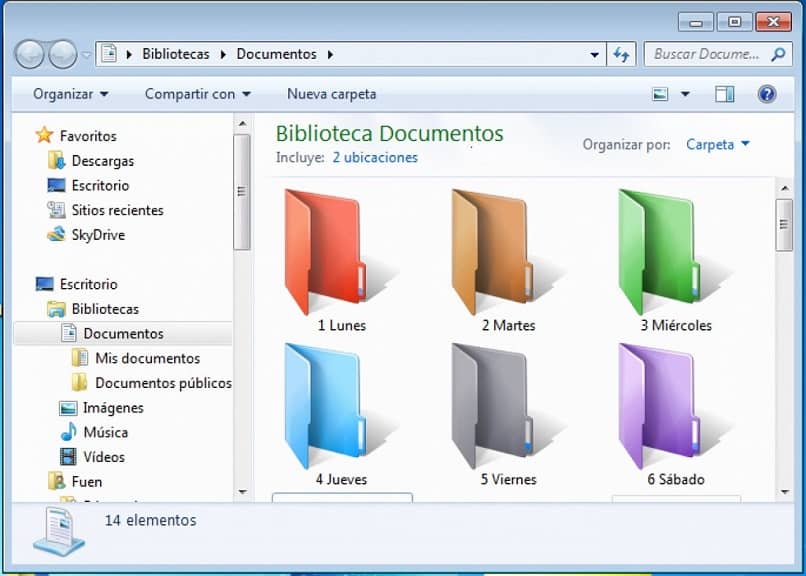Viewport: 806px width, 576px height.
Task: Click the 2 Martes folder name
Action: coord(508,325)
